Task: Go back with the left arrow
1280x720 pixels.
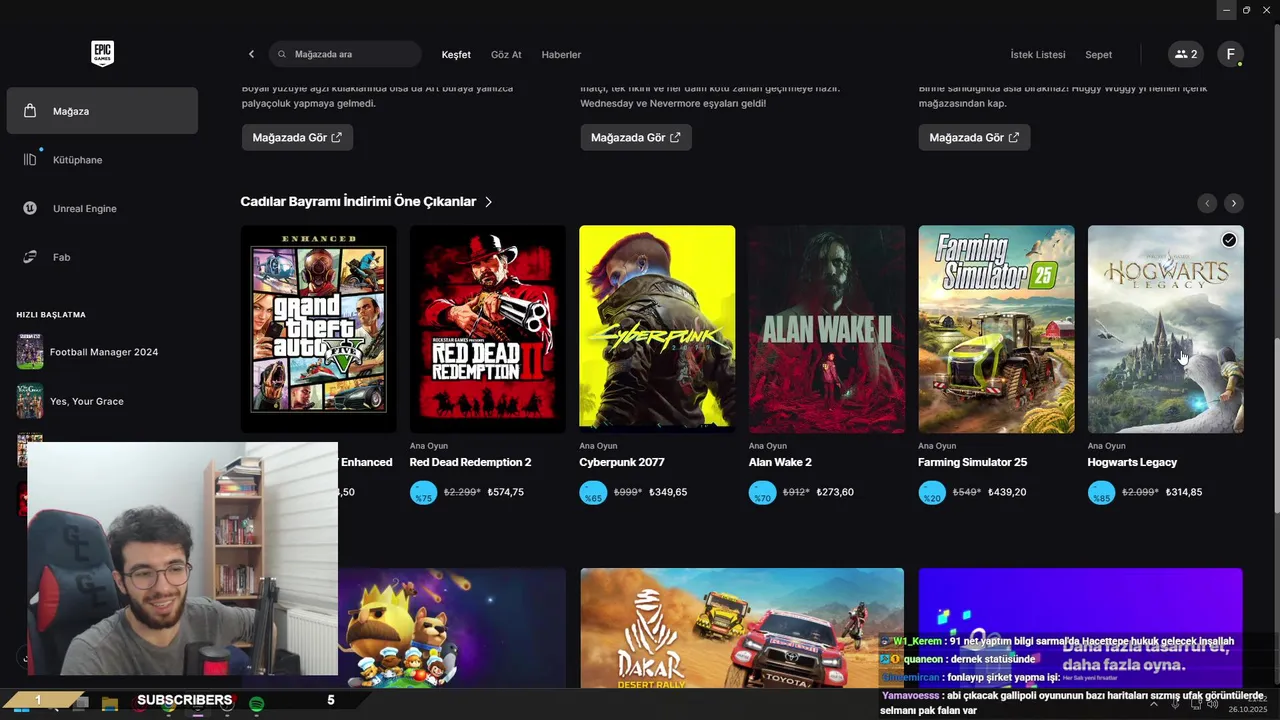Action: tap(251, 54)
